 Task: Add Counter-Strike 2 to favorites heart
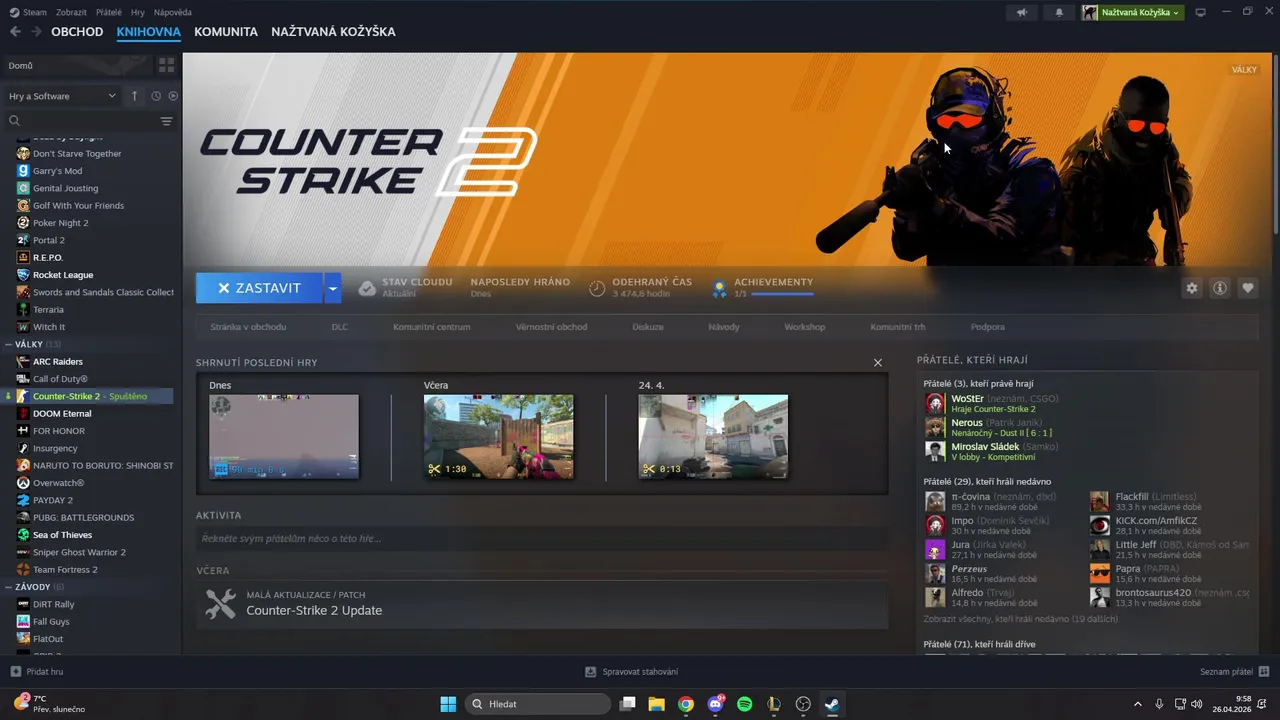point(1248,288)
